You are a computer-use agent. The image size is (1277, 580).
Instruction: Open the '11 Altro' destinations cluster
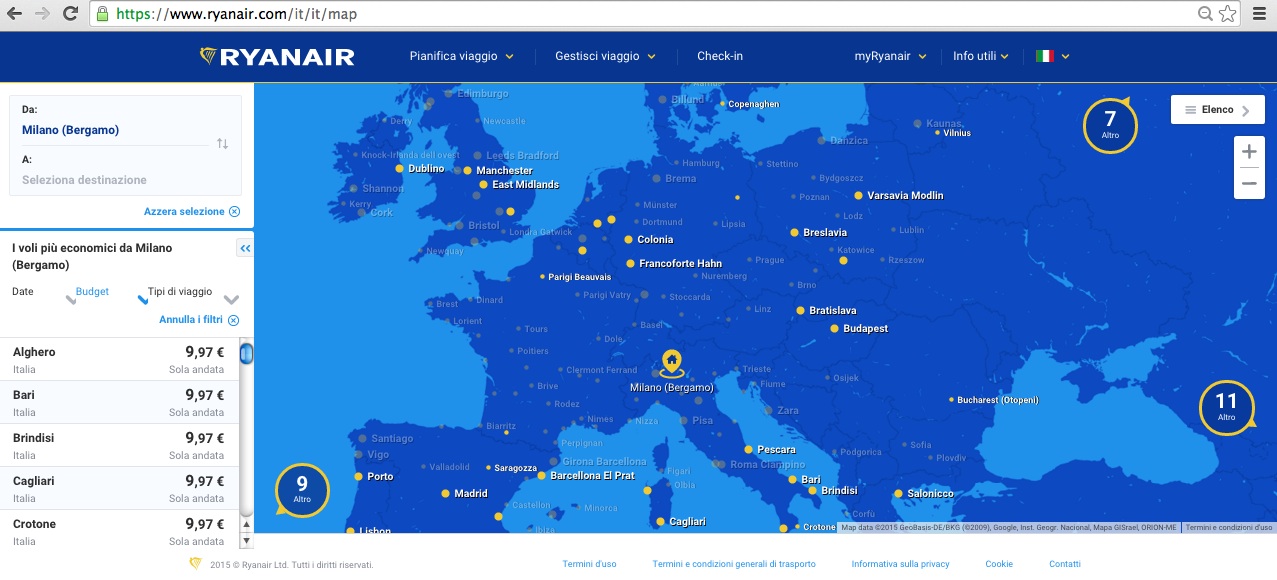tap(1226, 408)
